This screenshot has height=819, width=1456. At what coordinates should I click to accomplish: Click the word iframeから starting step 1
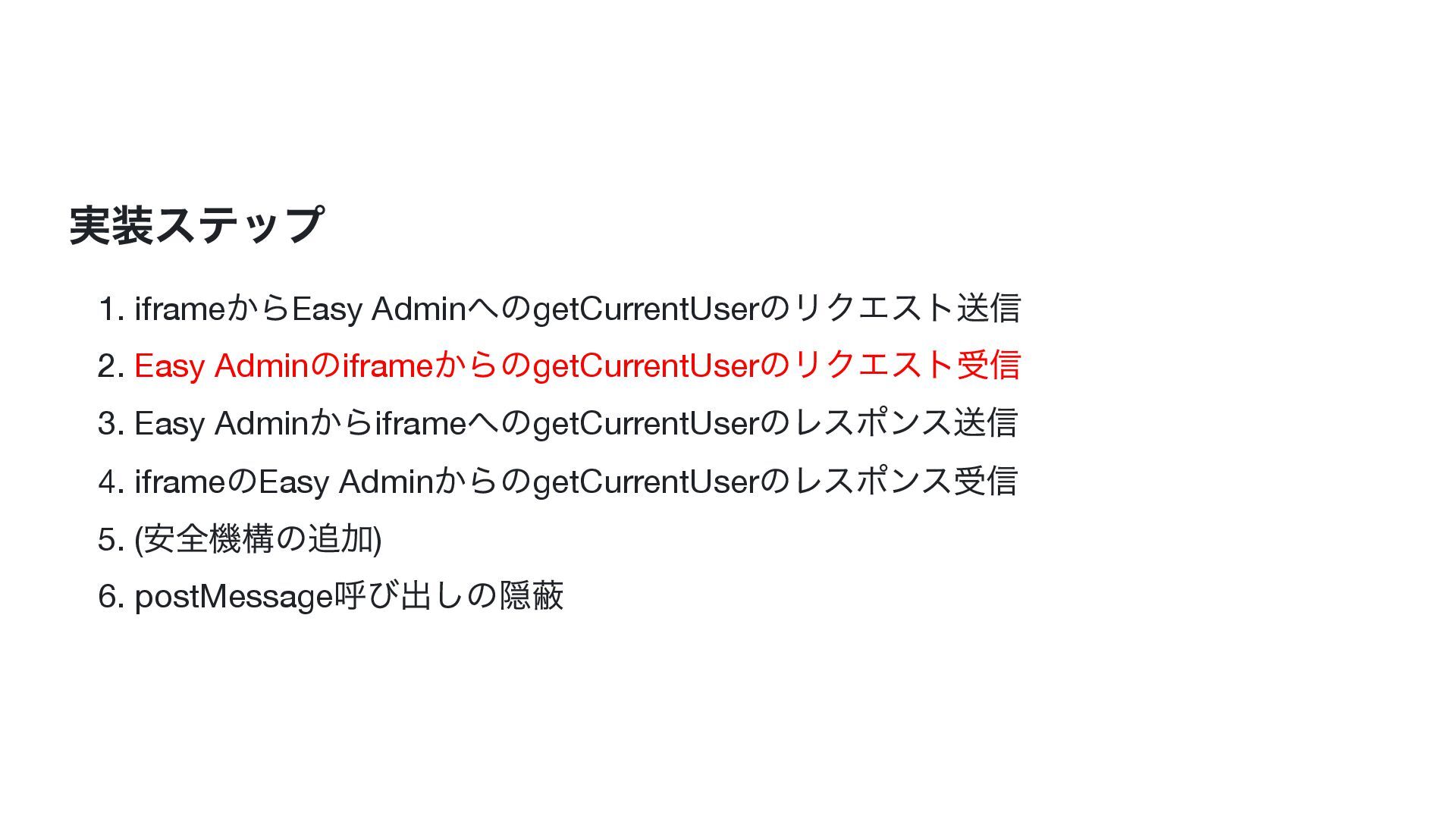click(213, 309)
